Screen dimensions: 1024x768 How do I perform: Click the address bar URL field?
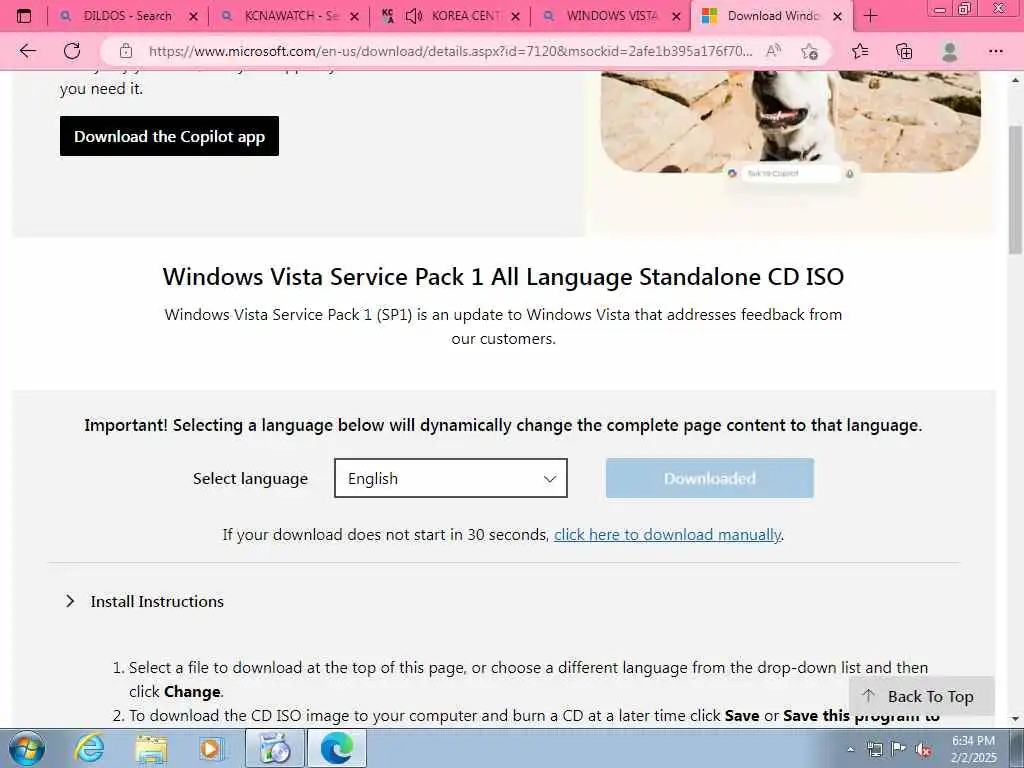(451, 51)
